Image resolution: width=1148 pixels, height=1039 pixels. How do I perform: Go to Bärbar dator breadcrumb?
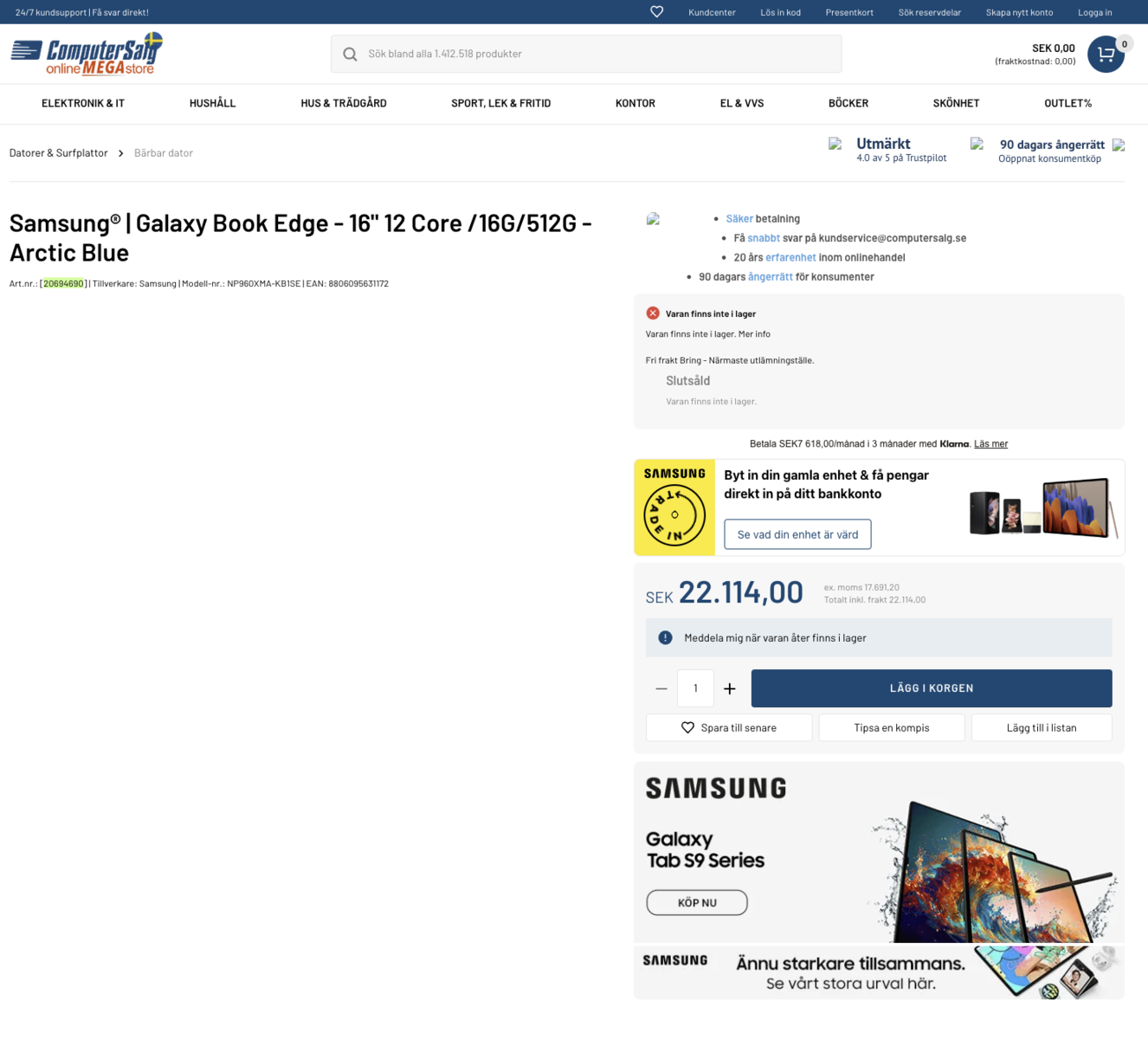[x=164, y=153]
